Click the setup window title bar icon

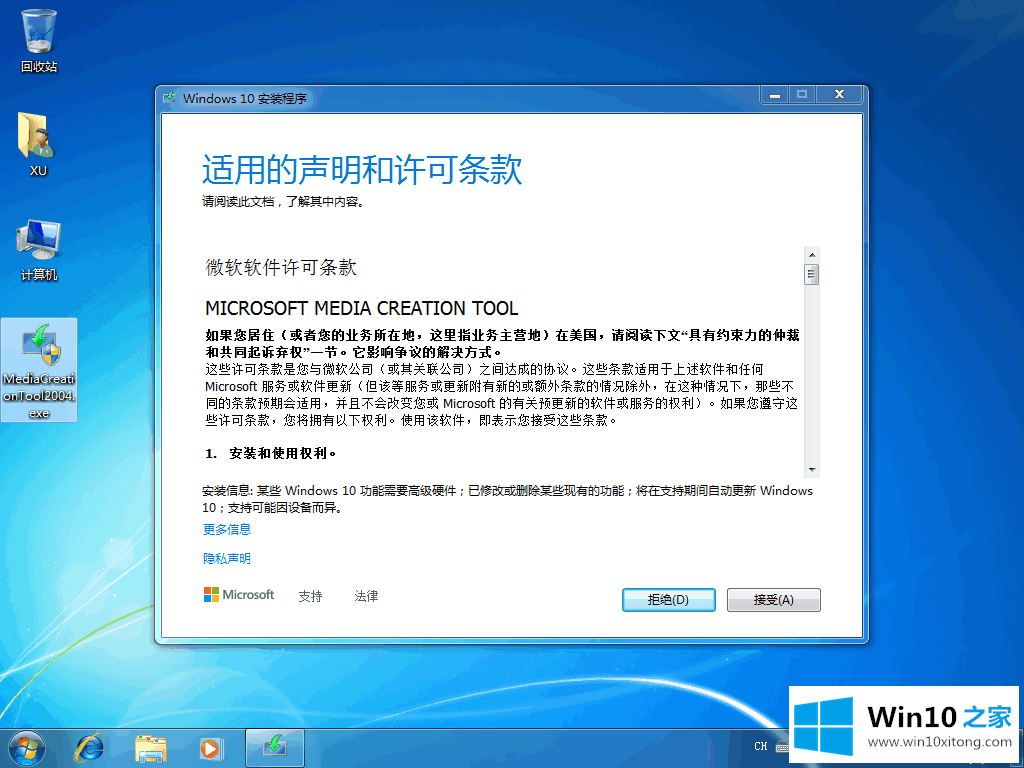[170, 98]
